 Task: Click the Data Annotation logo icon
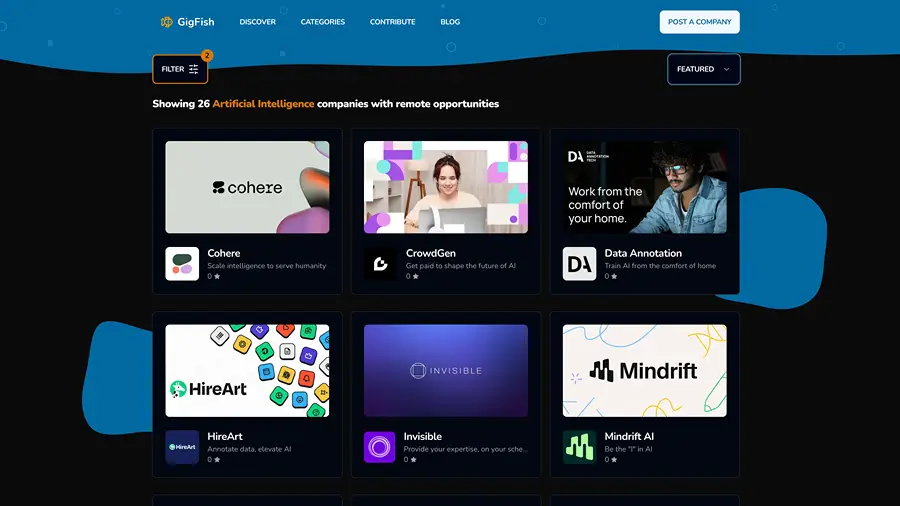(x=579, y=264)
